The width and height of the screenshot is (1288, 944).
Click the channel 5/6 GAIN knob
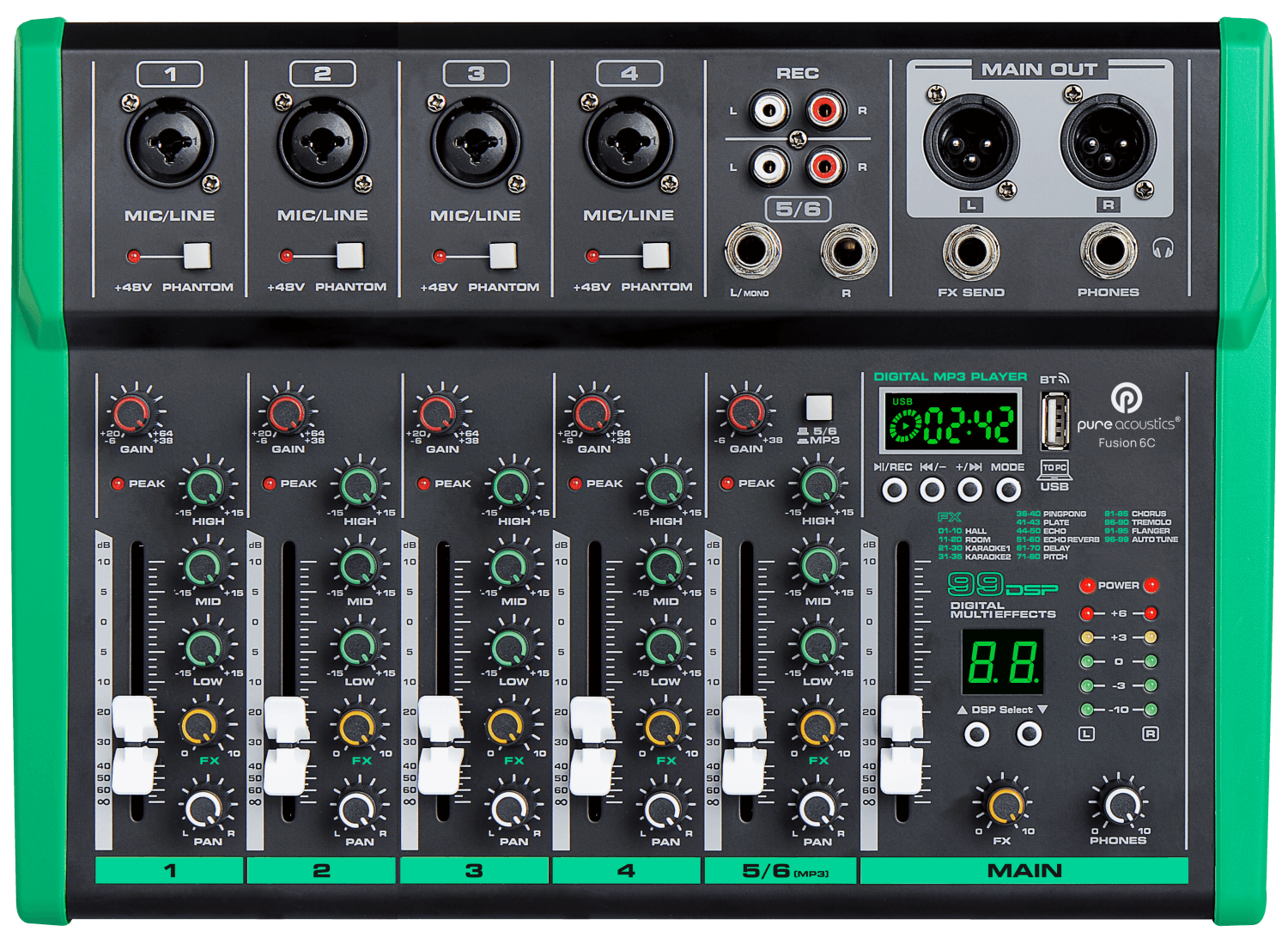(x=744, y=413)
